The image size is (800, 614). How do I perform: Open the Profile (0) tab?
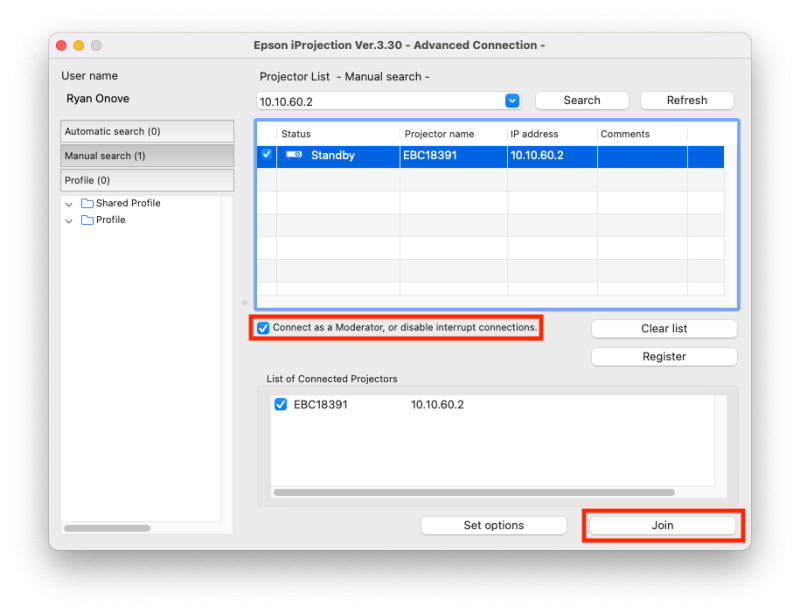click(147, 180)
